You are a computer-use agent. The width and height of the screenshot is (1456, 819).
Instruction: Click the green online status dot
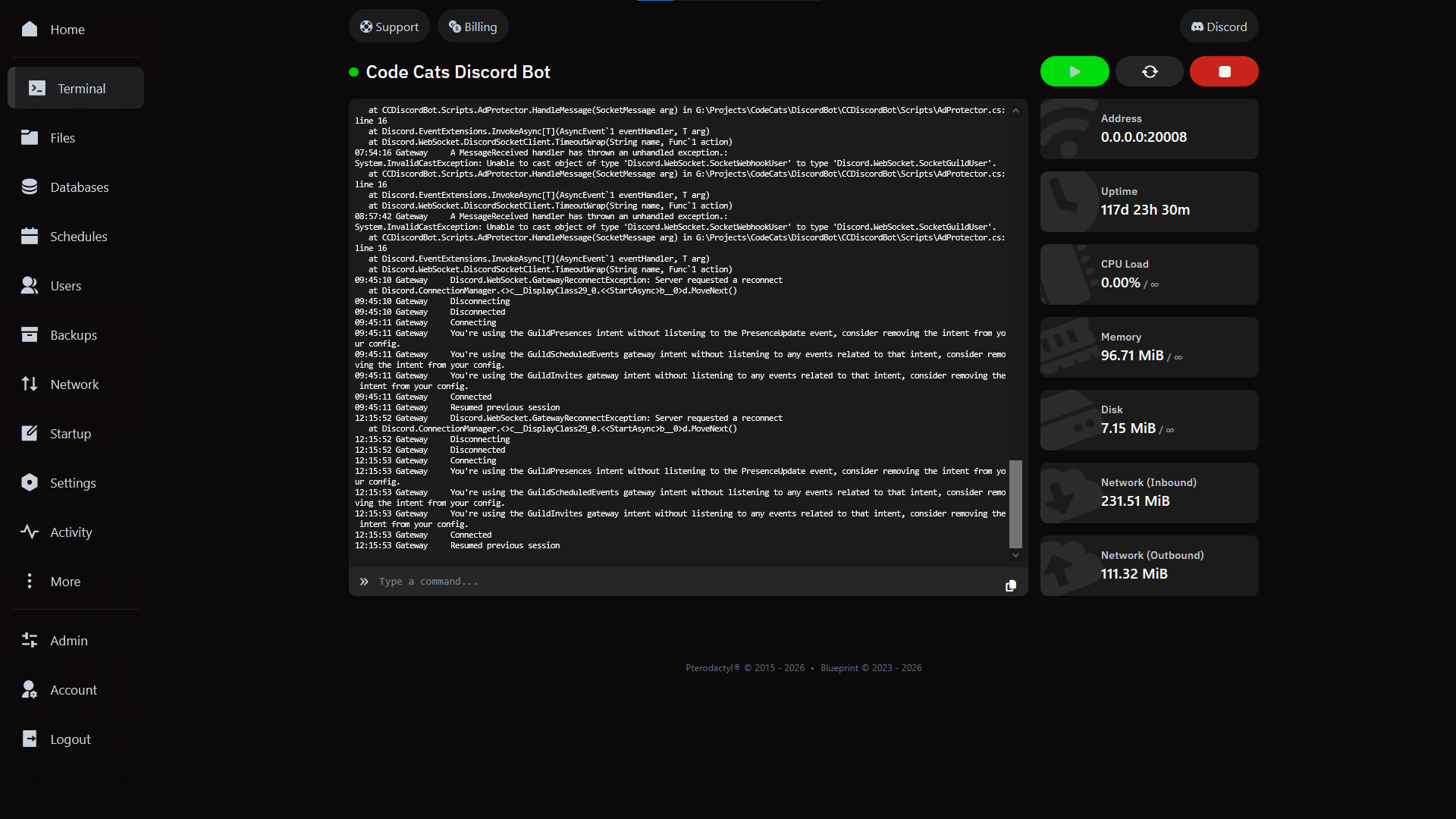point(353,72)
